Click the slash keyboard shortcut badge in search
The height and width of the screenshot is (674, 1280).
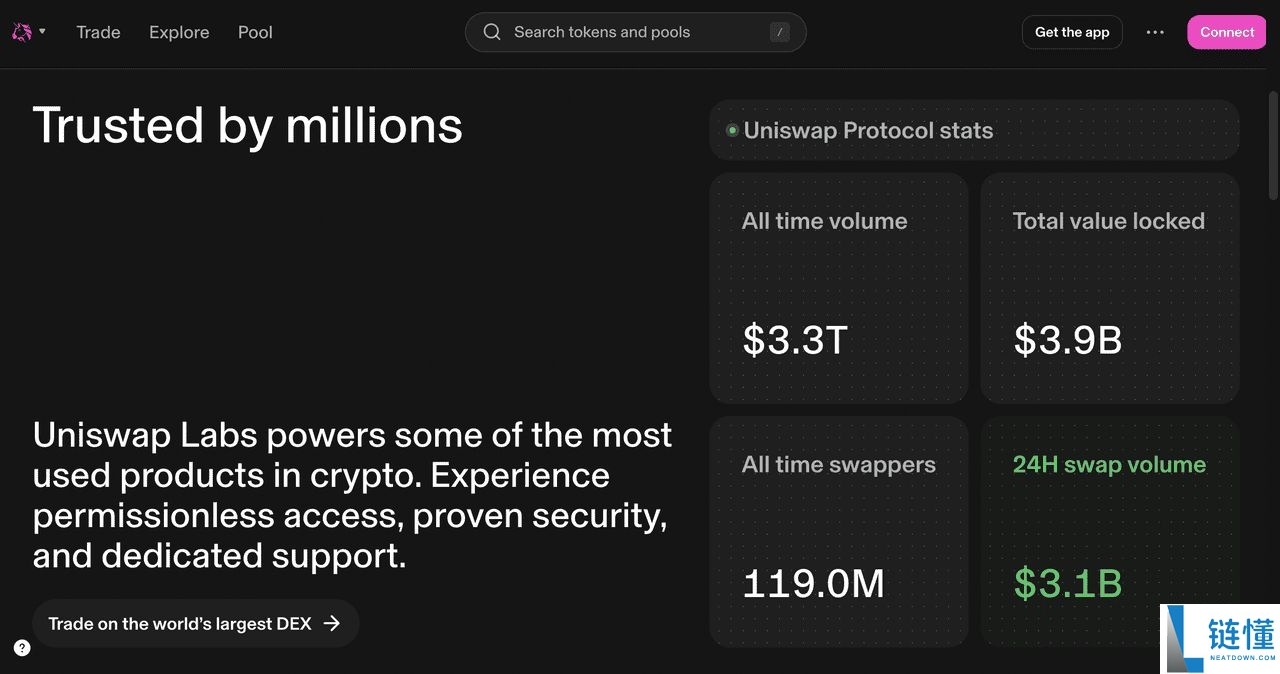(x=779, y=31)
